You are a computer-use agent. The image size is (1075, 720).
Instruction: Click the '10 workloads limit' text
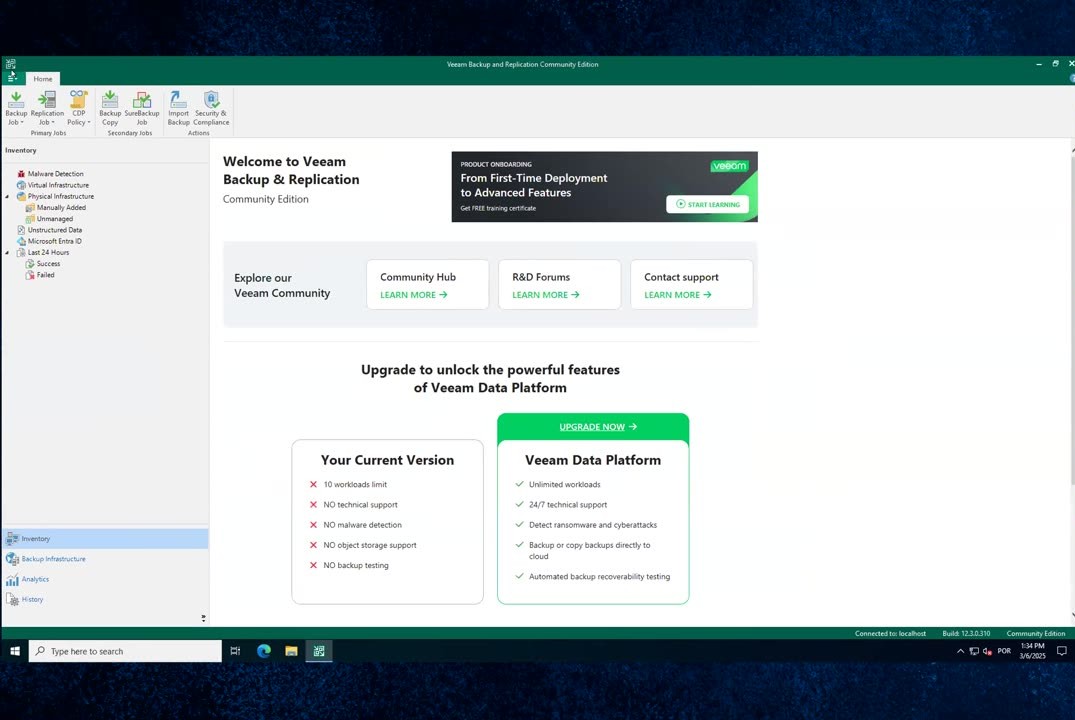[355, 485]
